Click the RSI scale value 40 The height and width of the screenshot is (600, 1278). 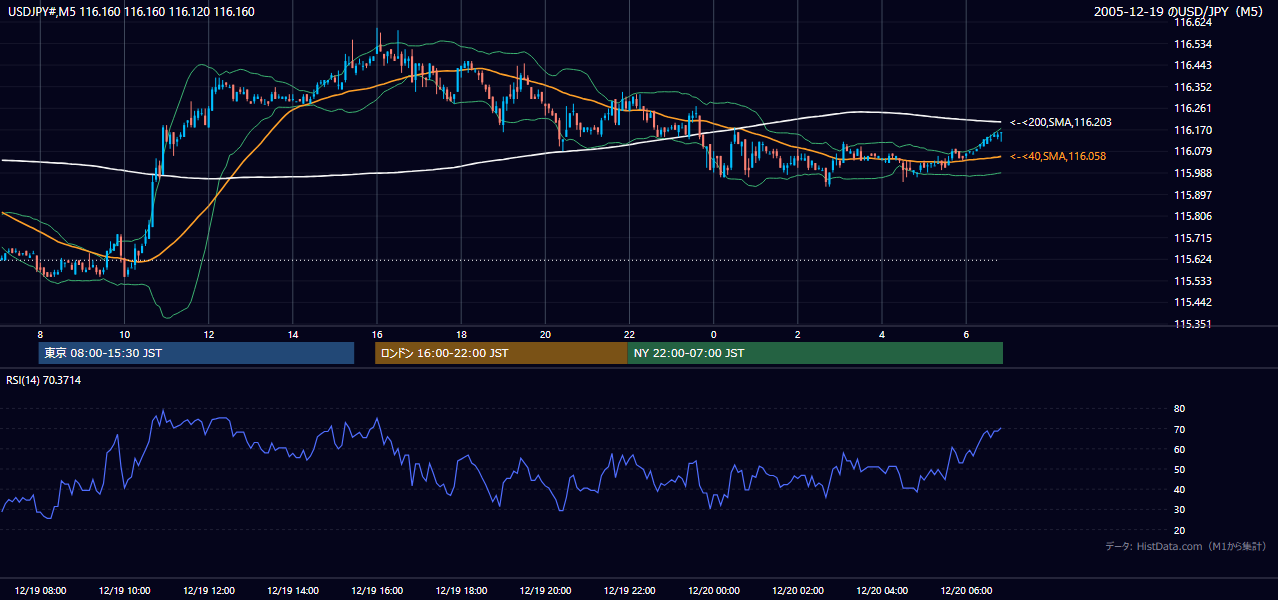point(1179,489)
